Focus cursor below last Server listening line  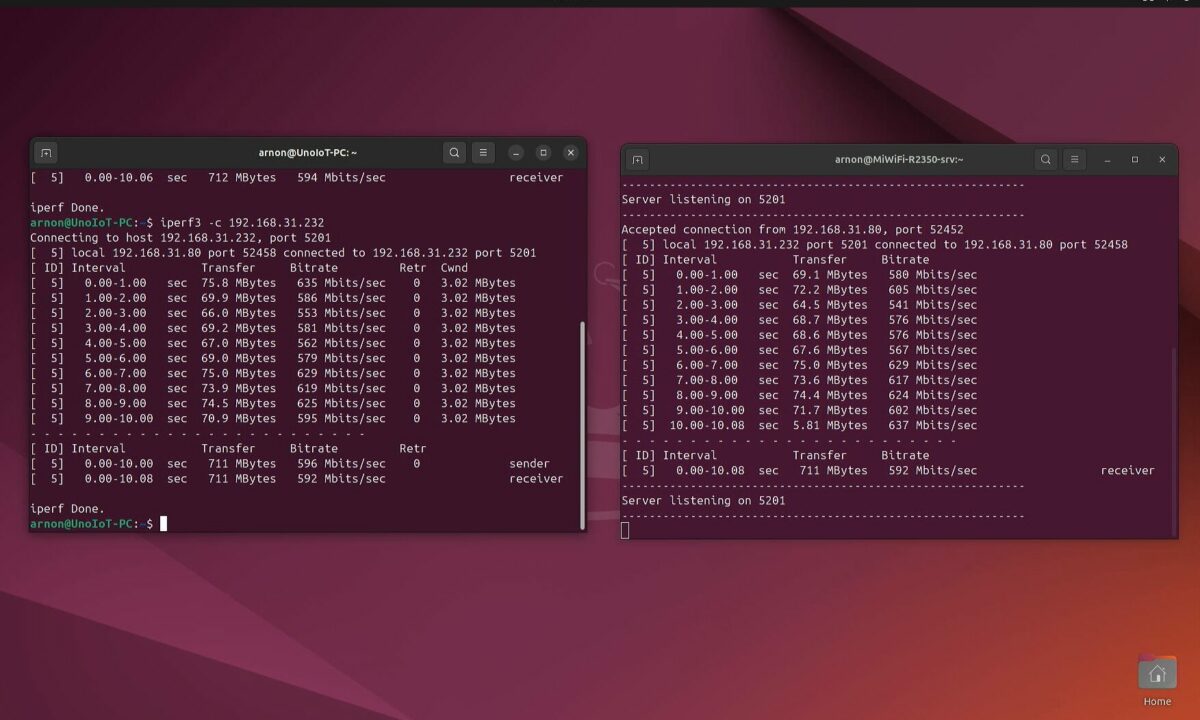(625, 530)
